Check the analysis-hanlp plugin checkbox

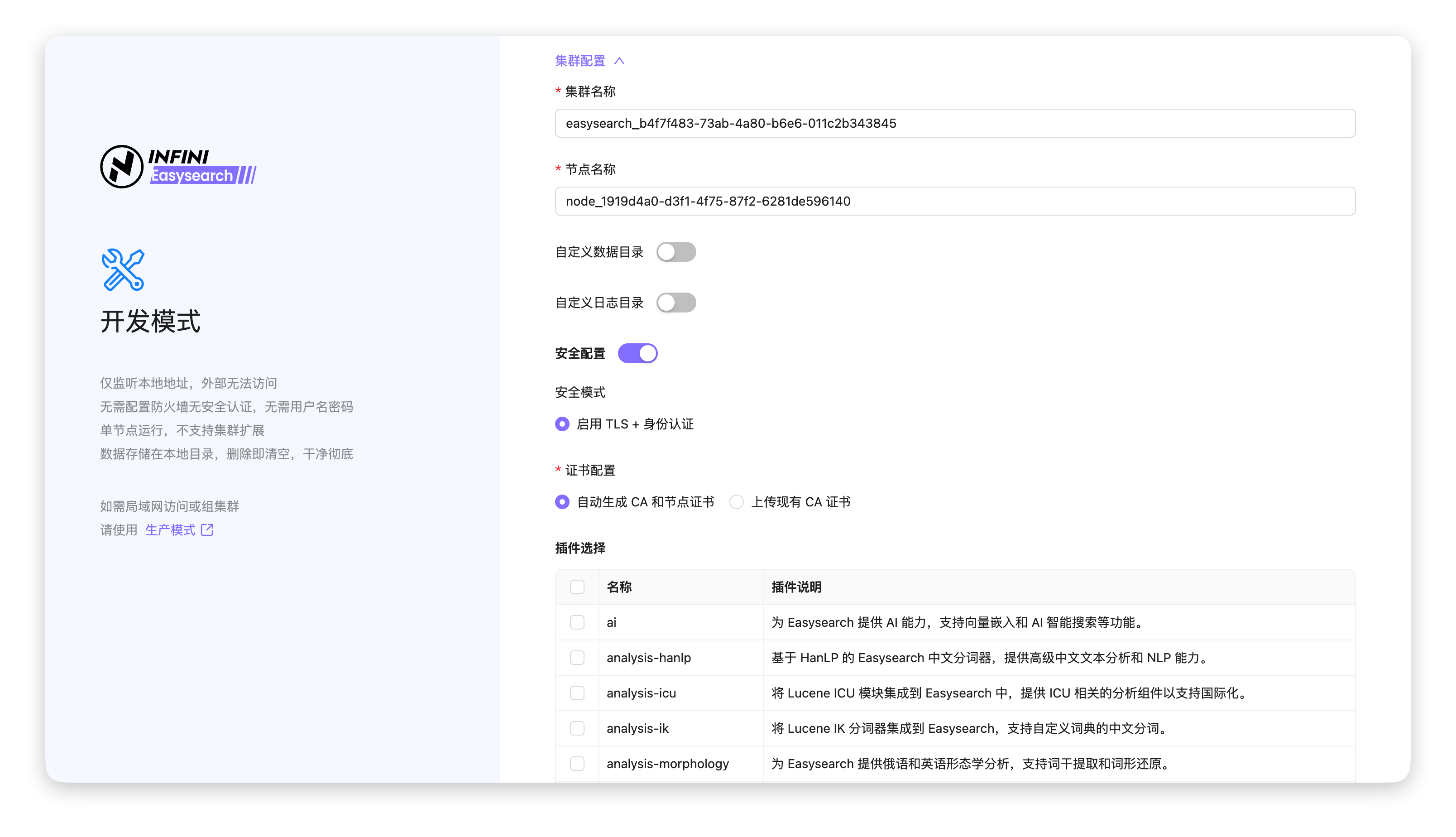[577, 658]
